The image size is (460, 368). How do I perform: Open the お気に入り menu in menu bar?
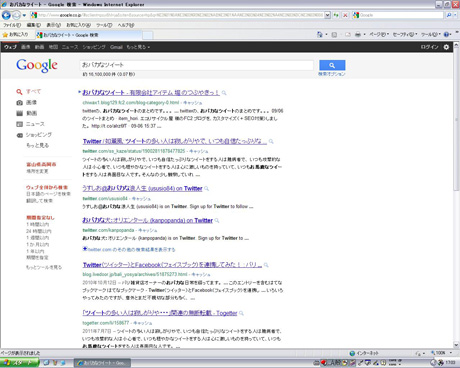(x=79, y=25)
